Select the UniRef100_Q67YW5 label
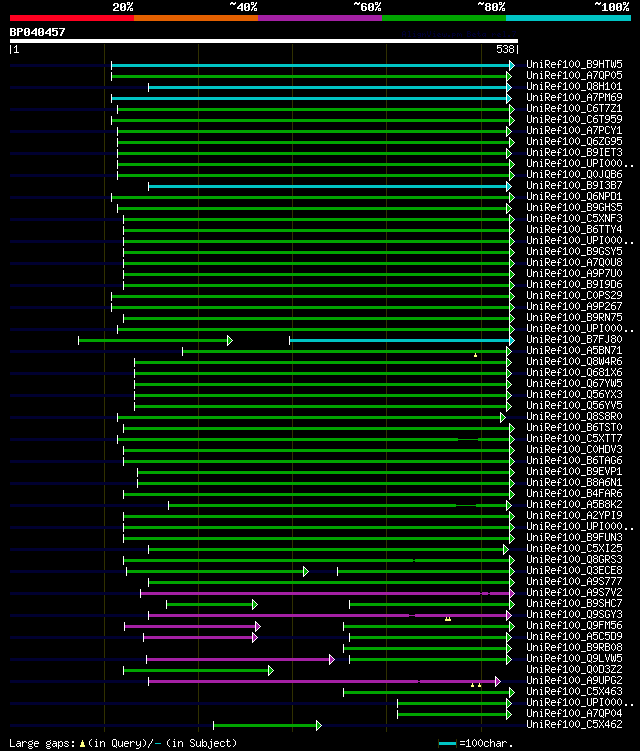This screenshot has height=751, width=640. 574,384
